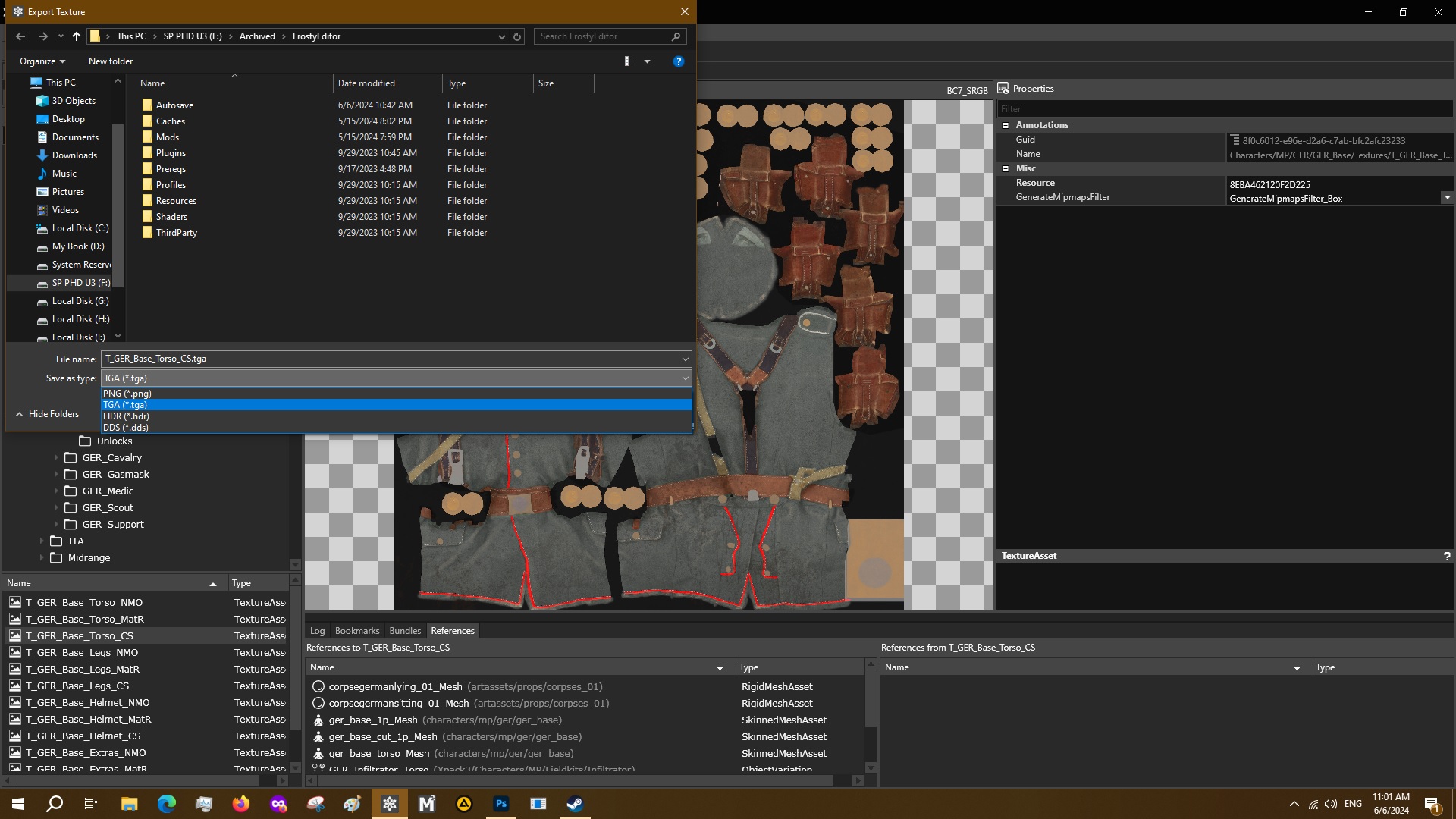Switch to the Bookmarks tab
Viewport: 1456px width, 819px height.
point(356,631)
